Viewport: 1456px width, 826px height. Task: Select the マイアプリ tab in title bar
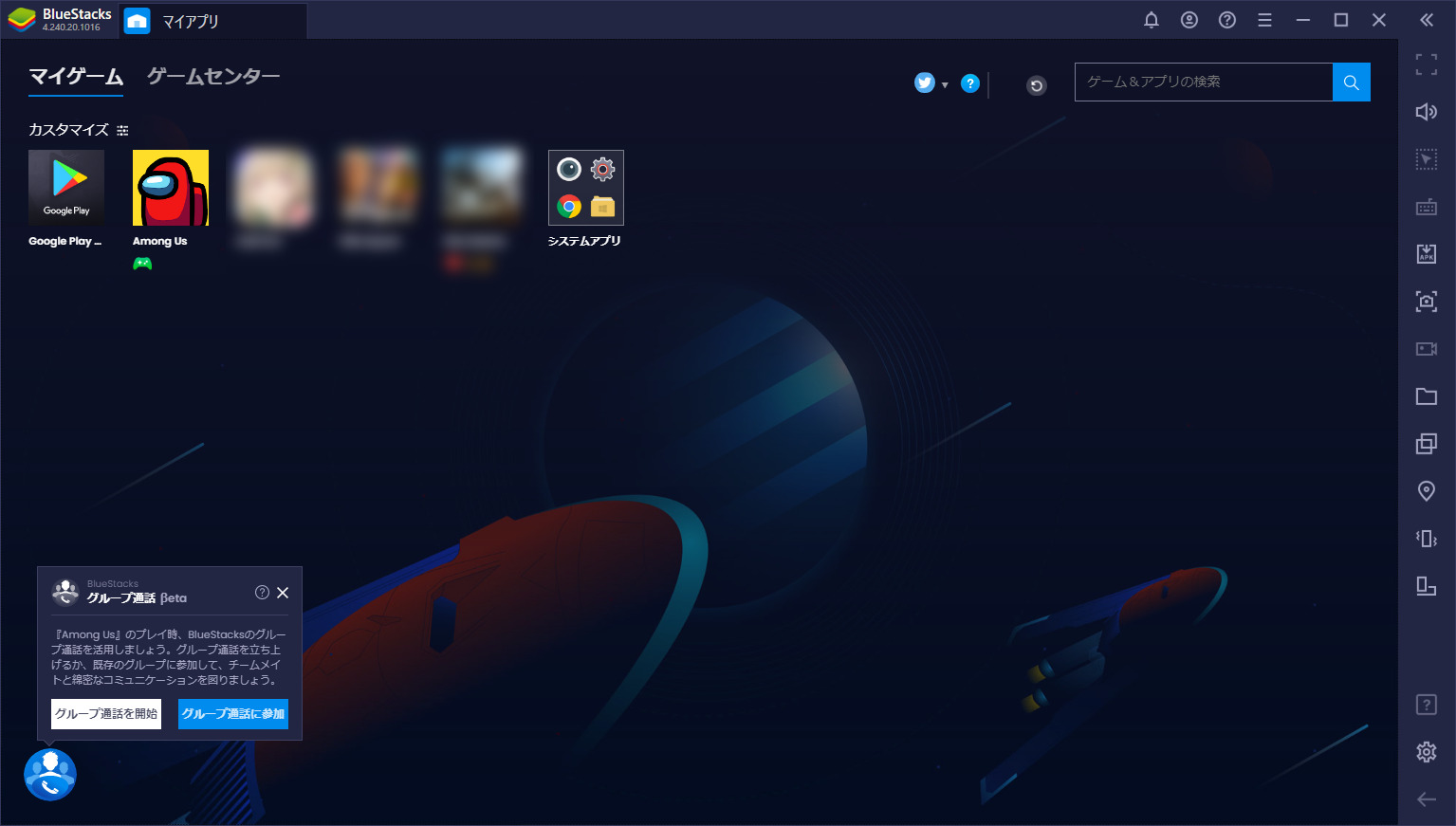pos(213,20)
